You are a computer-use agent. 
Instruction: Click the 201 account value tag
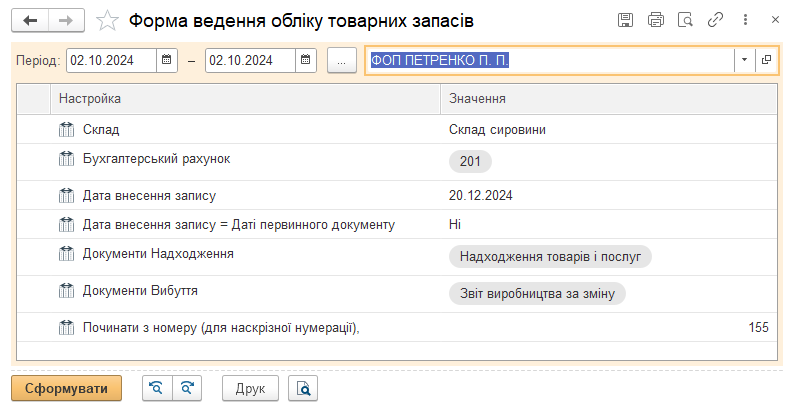470,161
